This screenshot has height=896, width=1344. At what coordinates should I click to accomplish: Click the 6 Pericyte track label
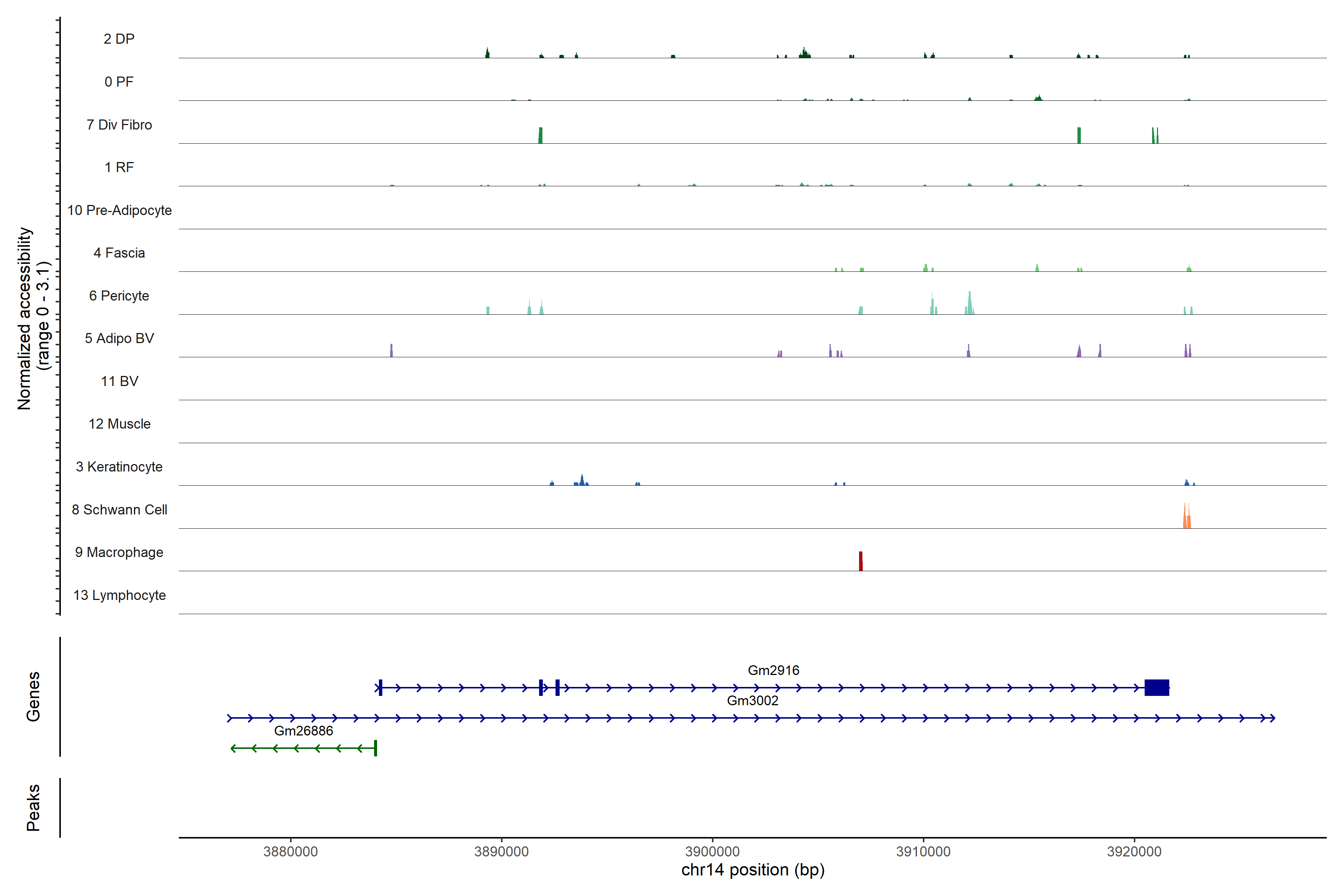click(119, 296)
